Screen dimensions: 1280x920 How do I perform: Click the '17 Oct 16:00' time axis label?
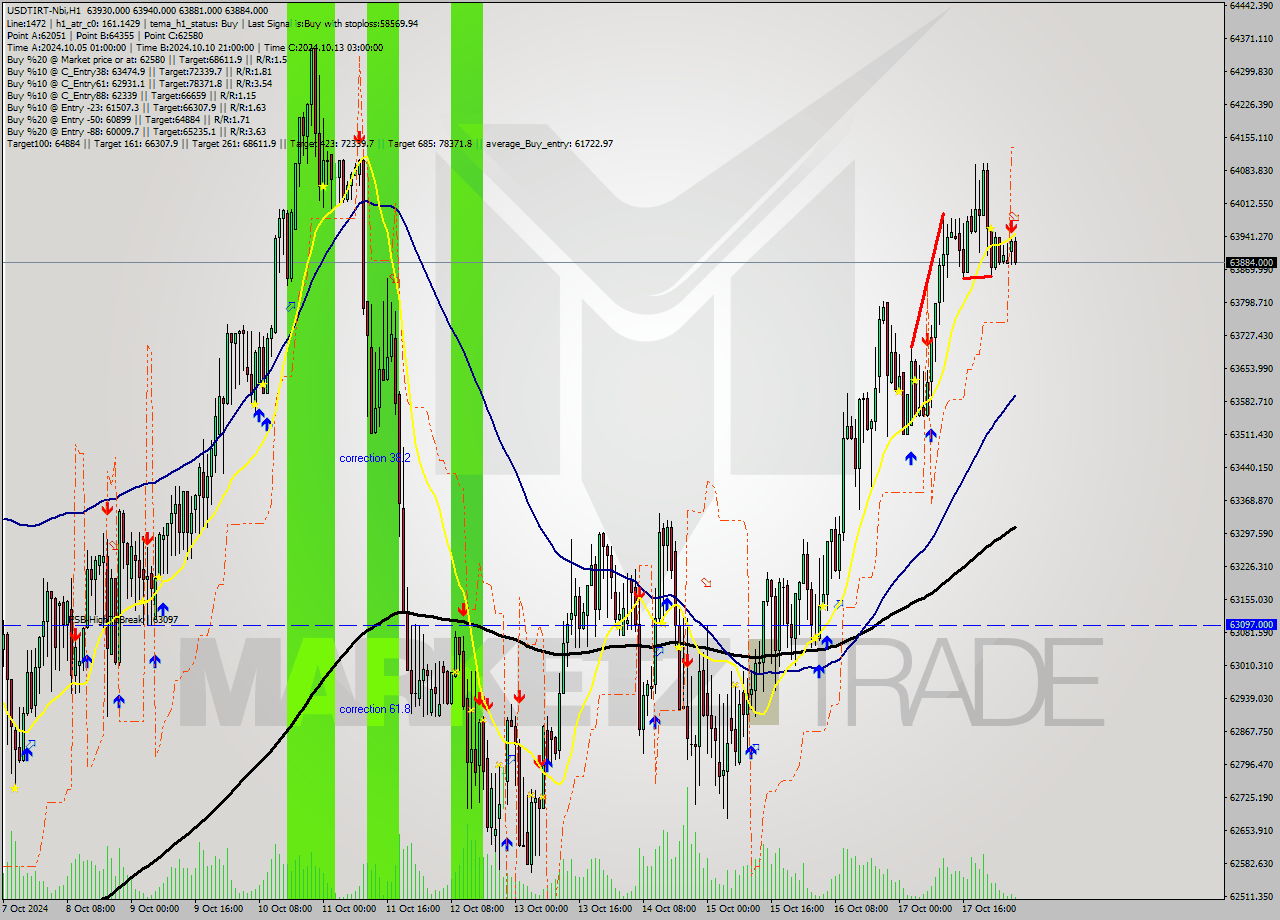coord(988,909)
